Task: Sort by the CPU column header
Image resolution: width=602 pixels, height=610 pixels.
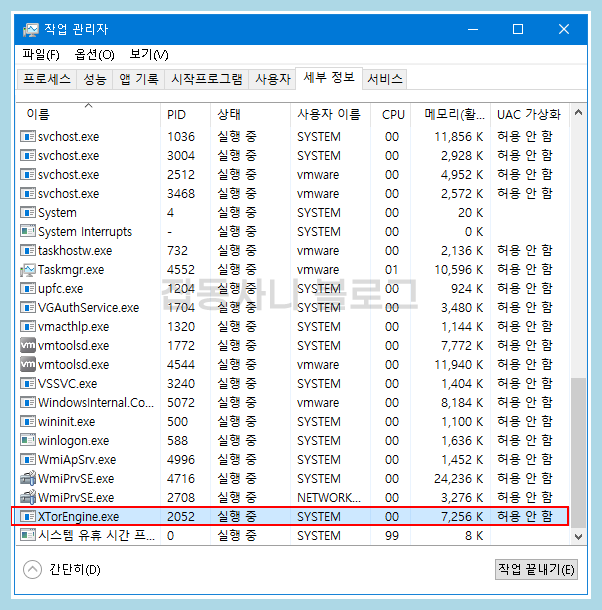Action: [x=390, y=114]
